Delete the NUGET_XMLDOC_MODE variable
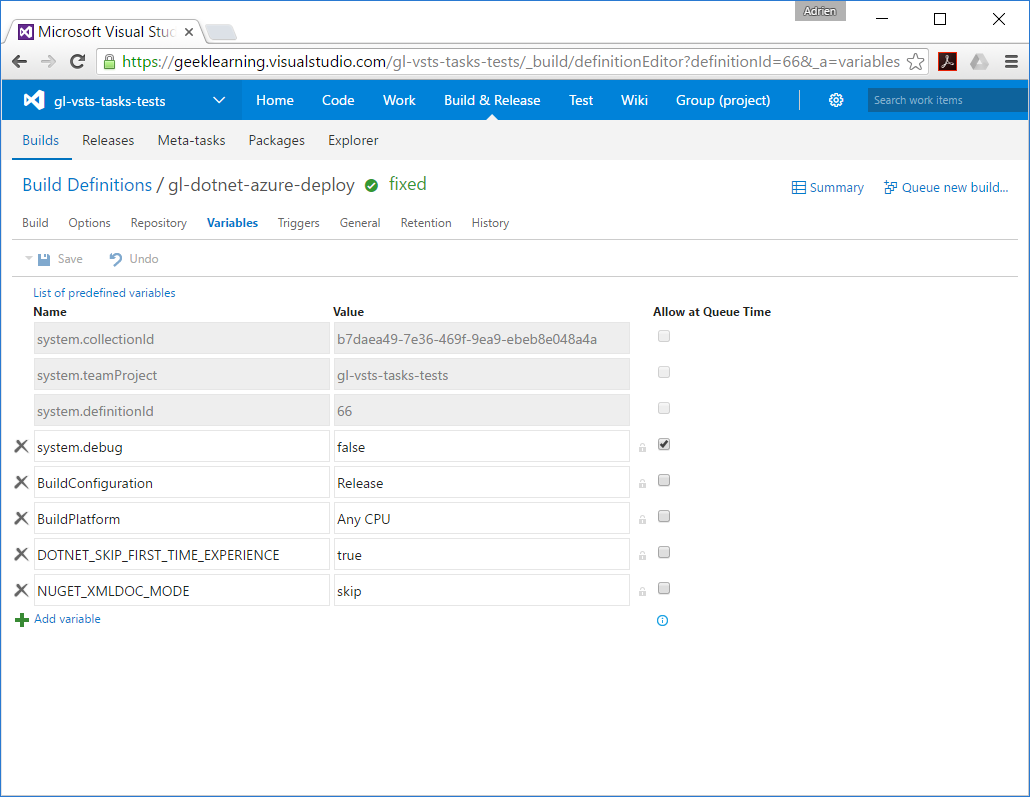The image size is (1030, 797). pos(21,591)
